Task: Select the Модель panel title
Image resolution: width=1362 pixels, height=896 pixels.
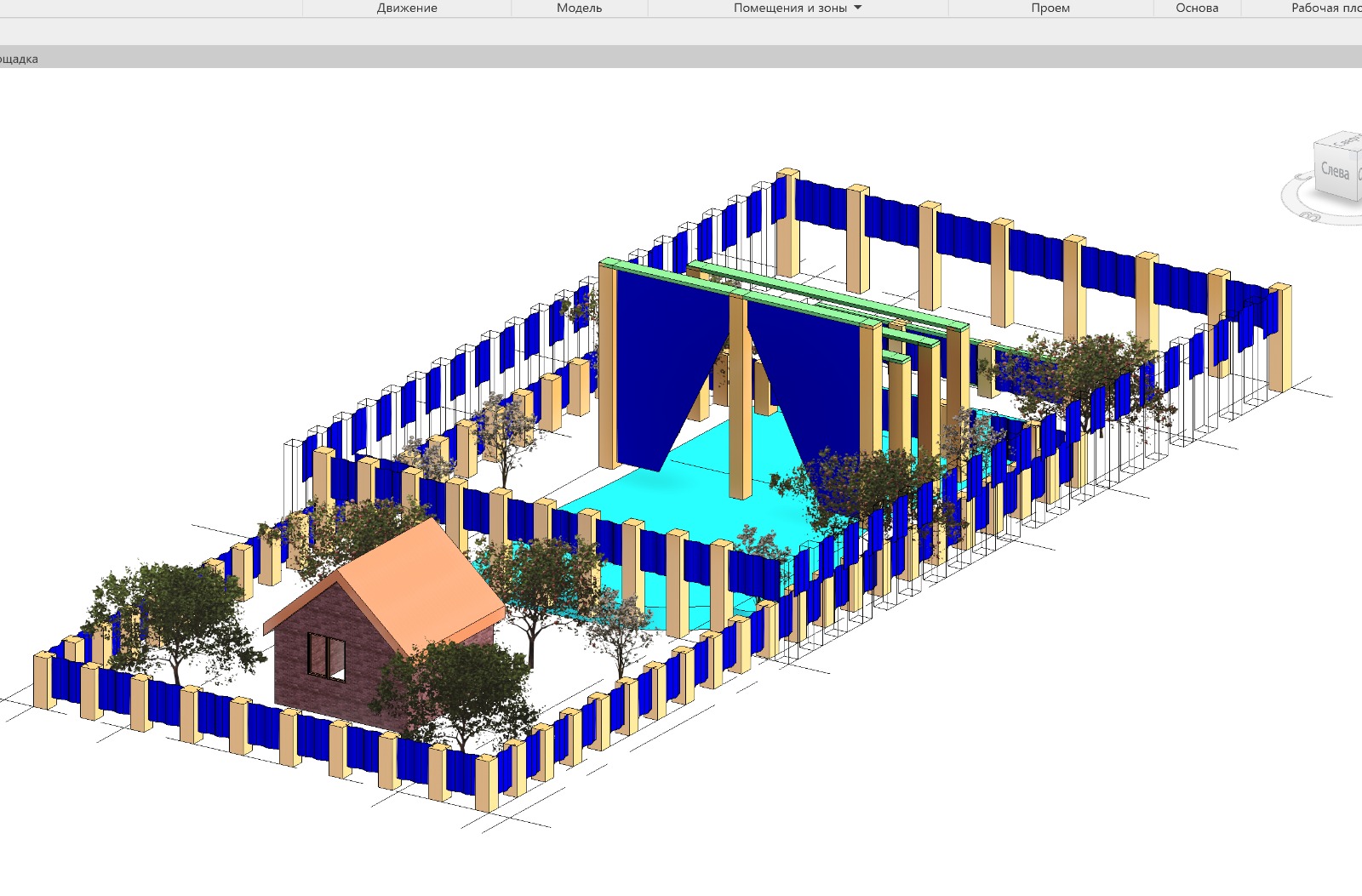Action: 579,8
